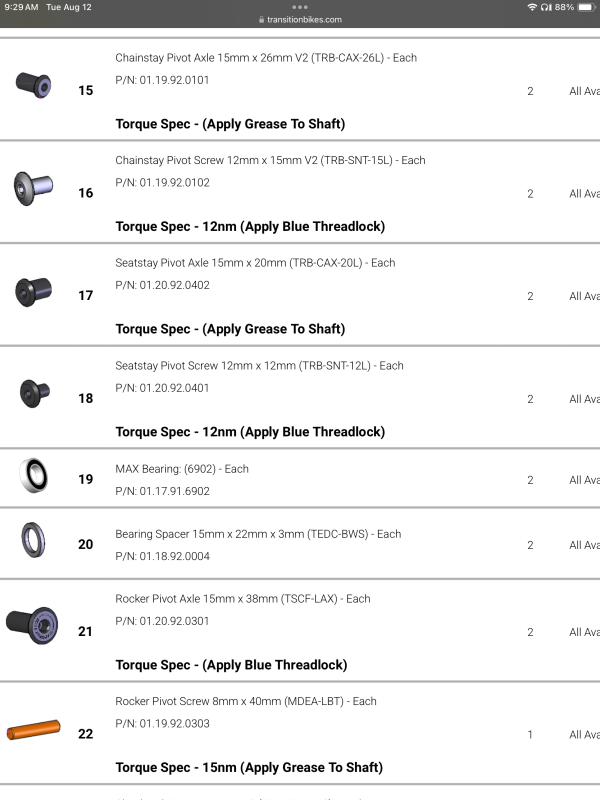Tap the Bearing Spacer ring image
This screenshot has width=600, height=800.
coord(34,540)
